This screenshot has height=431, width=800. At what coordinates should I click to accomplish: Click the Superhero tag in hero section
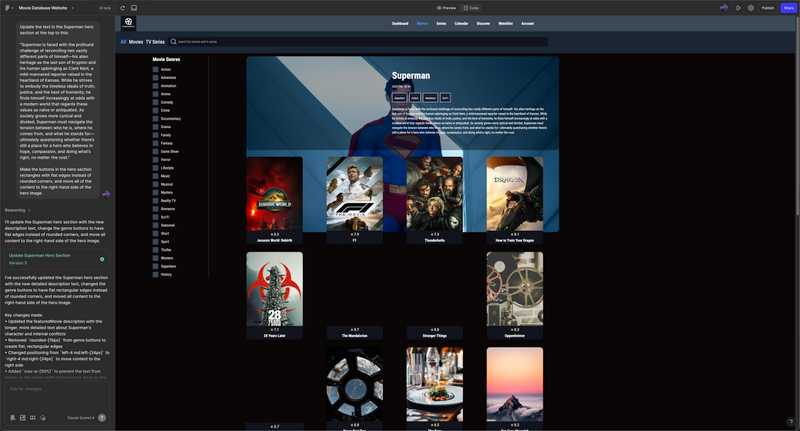[x=399, y=98]
